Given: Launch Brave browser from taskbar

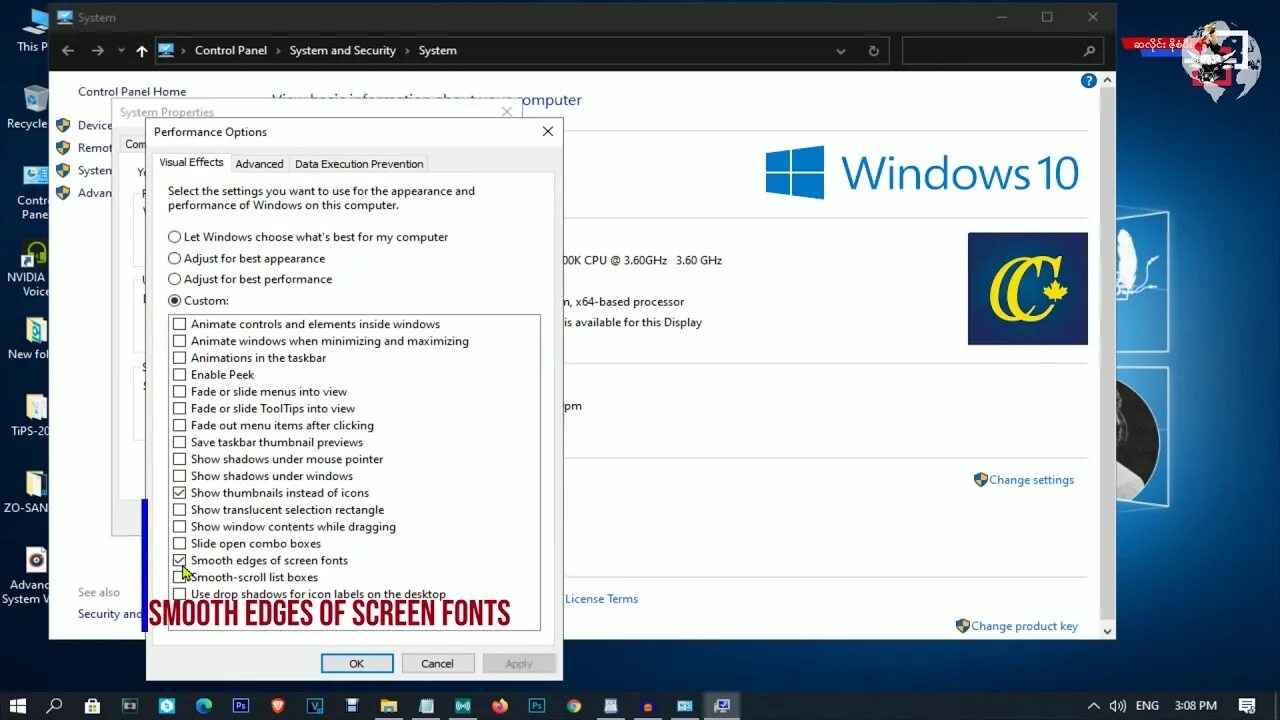Looking at the screenshot, I should 278,706.
